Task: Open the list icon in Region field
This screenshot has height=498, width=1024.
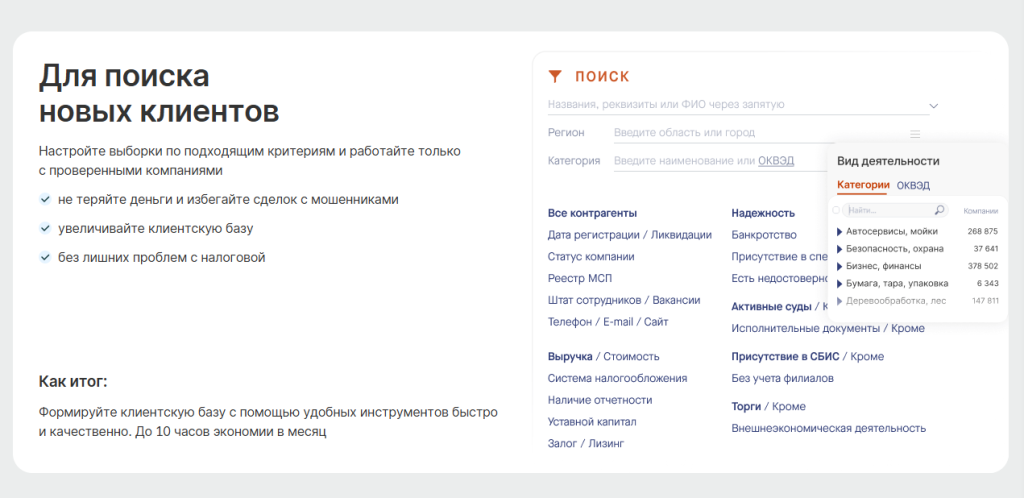Action: coord(914,133)
